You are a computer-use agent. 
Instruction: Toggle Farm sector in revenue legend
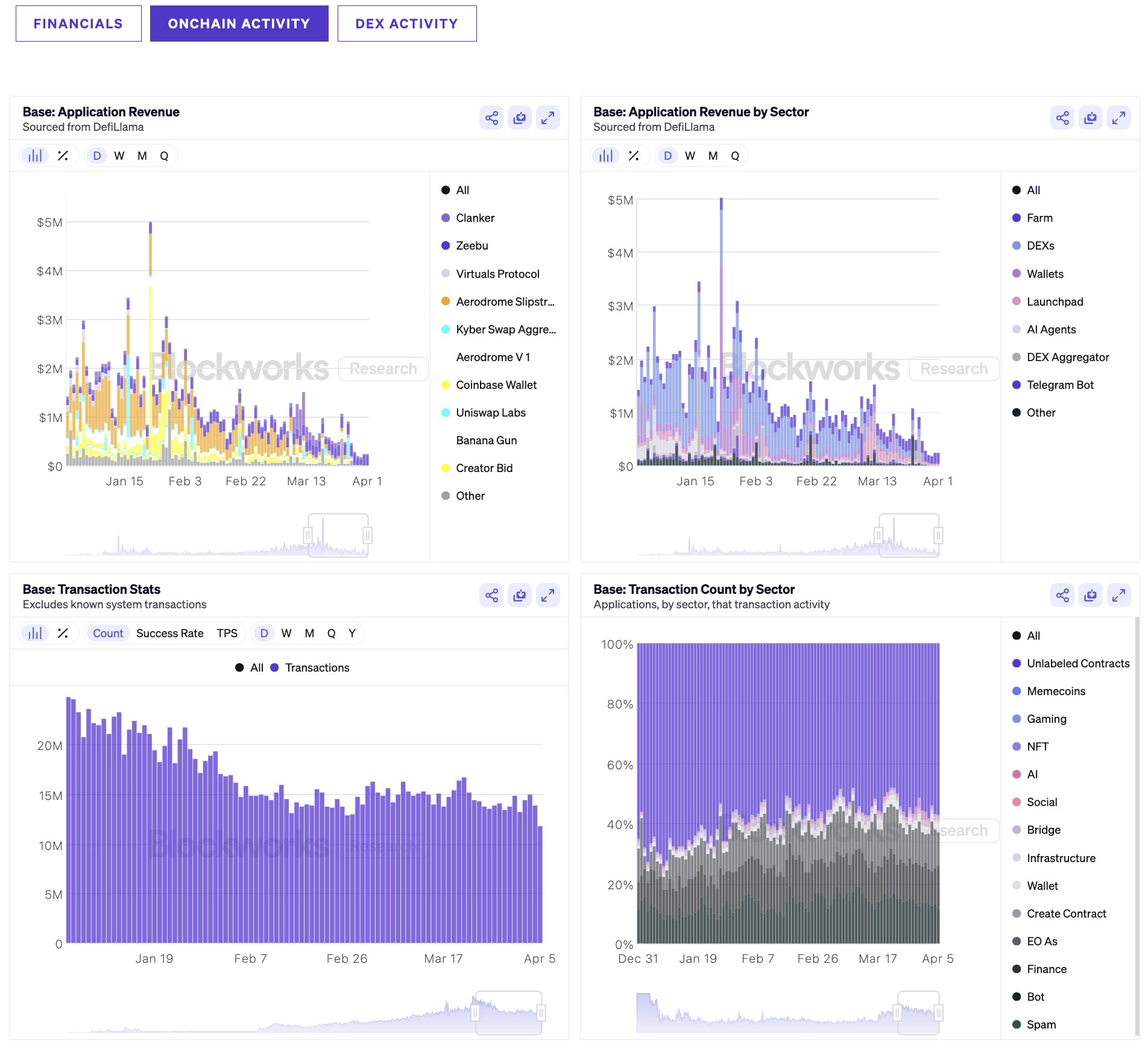tap(1033, 218)
